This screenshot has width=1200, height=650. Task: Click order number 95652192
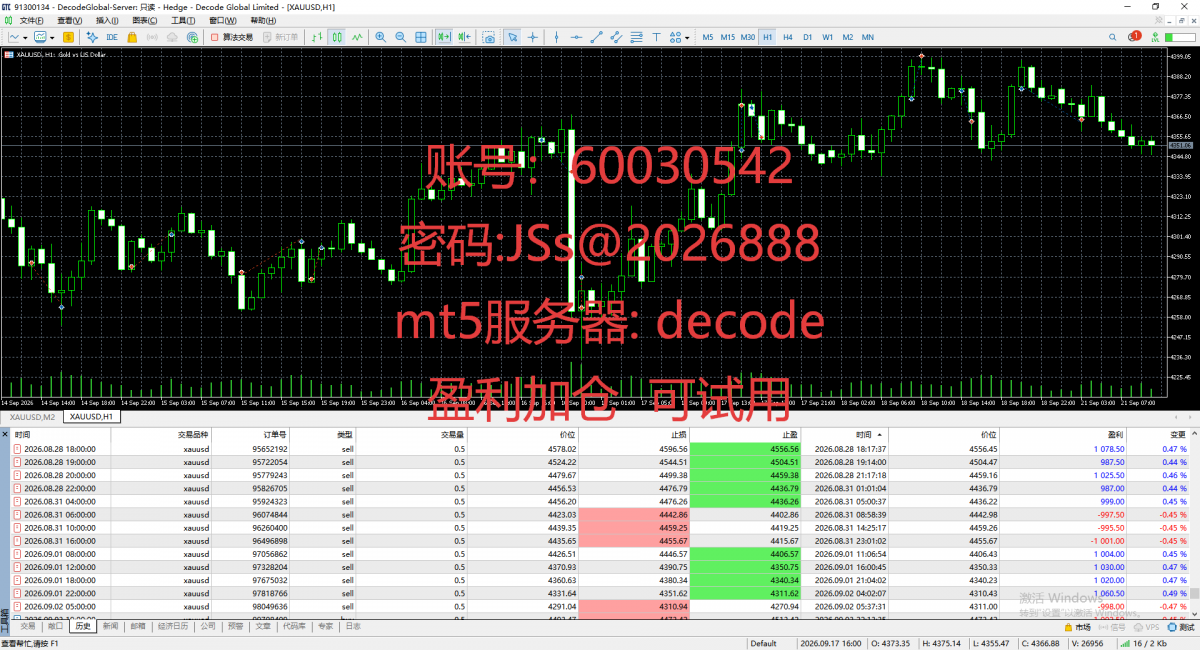pos(270,449)
